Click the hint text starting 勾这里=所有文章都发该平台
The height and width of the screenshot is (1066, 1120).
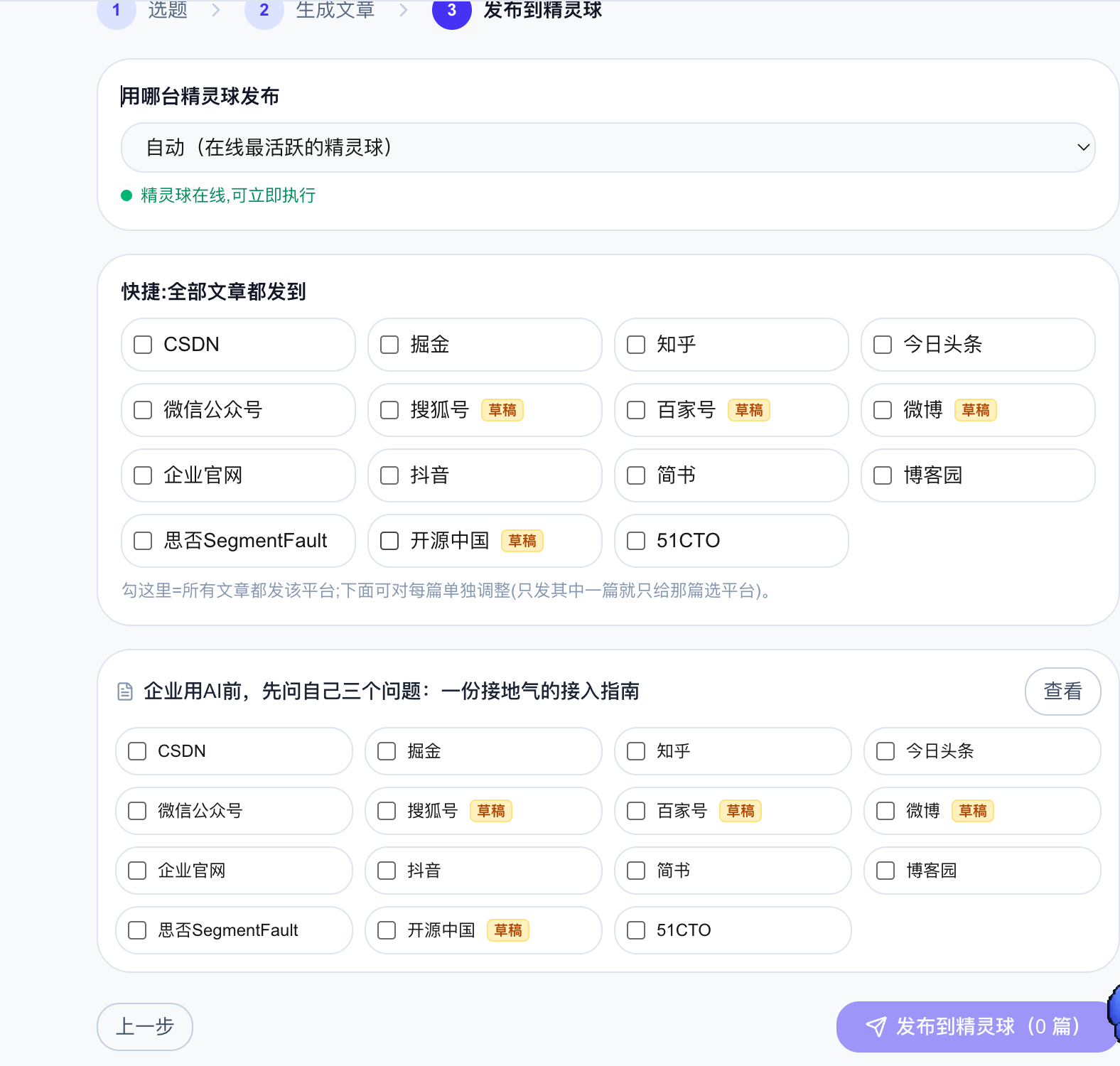click(447, 591)
